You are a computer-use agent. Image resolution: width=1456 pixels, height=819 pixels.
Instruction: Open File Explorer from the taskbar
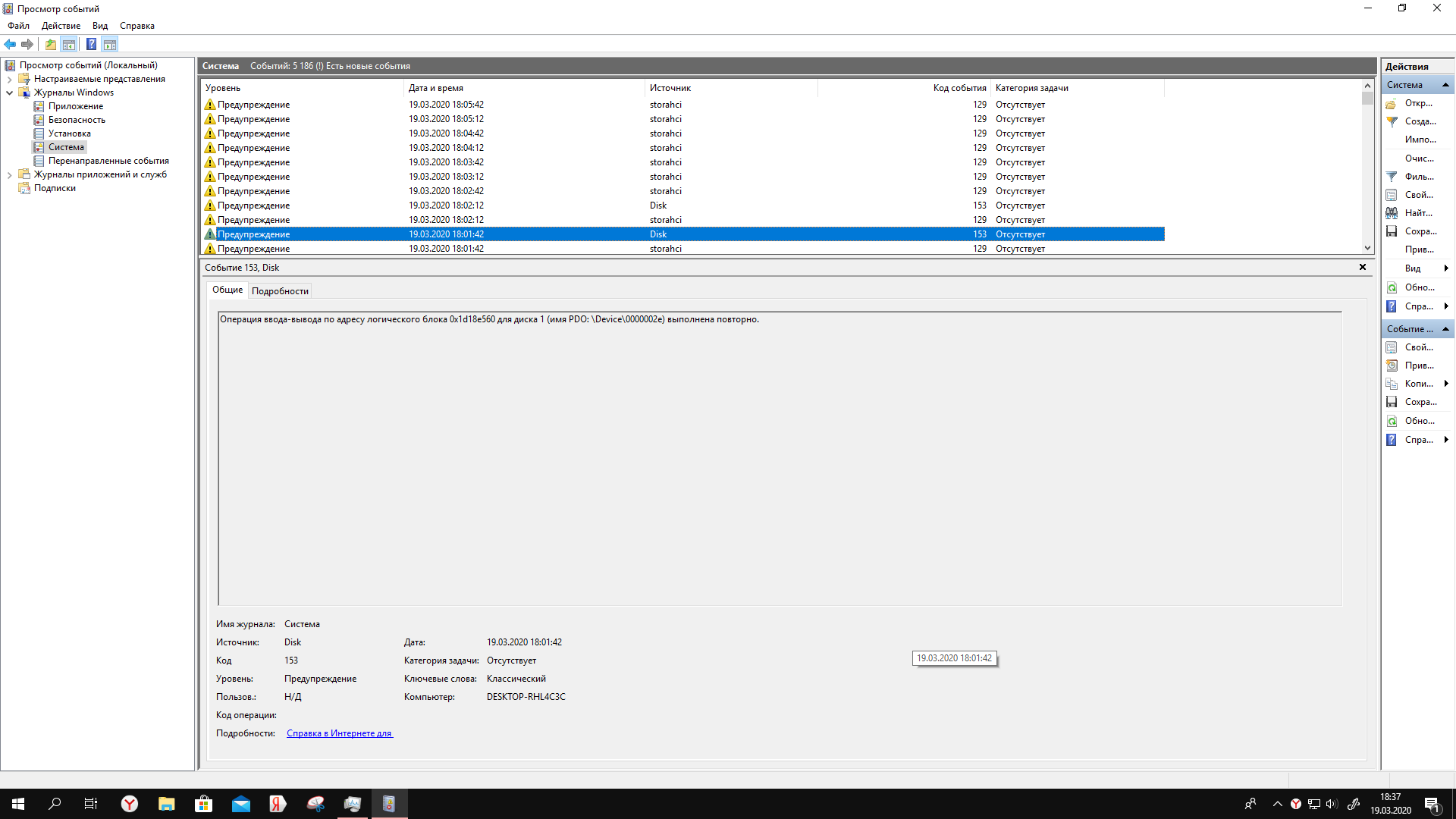click(x=167, y=804)
